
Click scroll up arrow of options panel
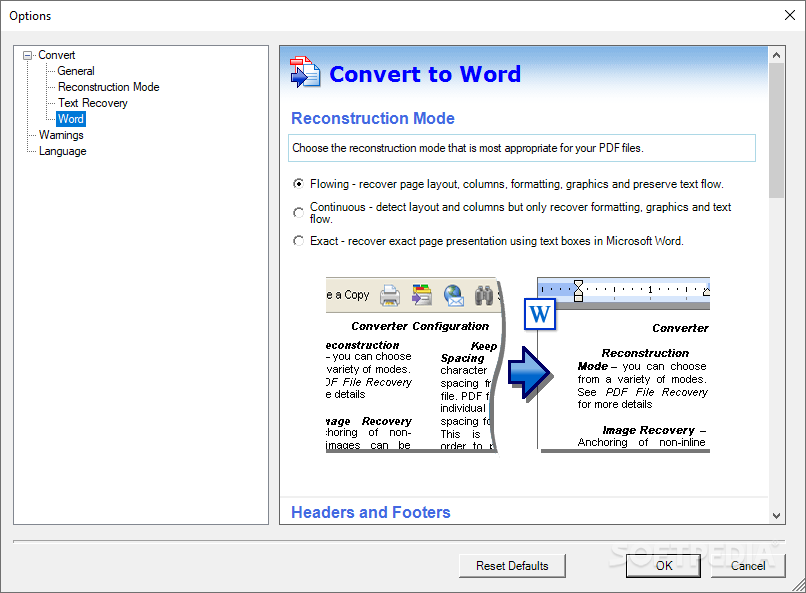click(x=777, y=55)
